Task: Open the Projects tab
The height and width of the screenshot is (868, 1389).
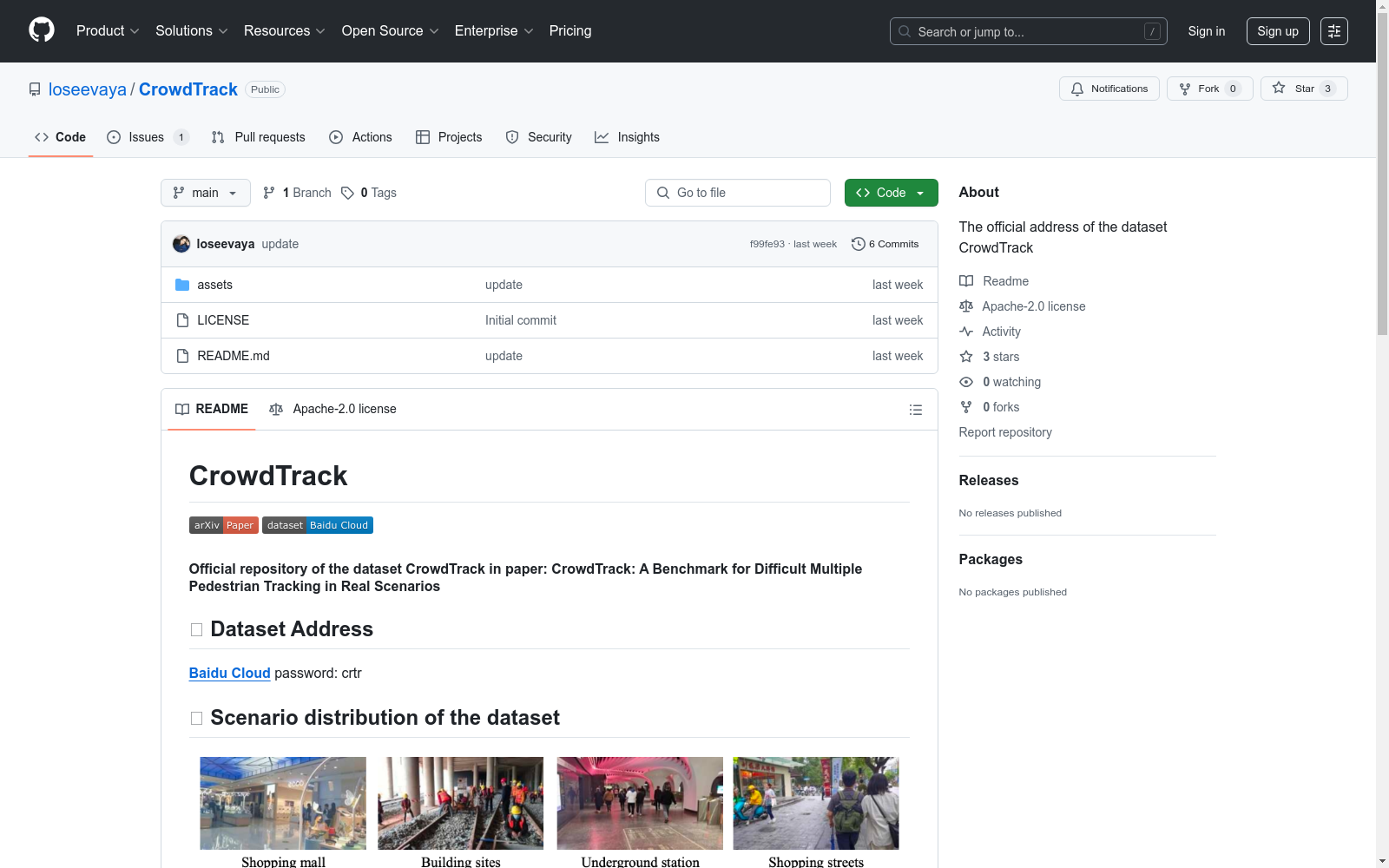Action: pos(449,137)
